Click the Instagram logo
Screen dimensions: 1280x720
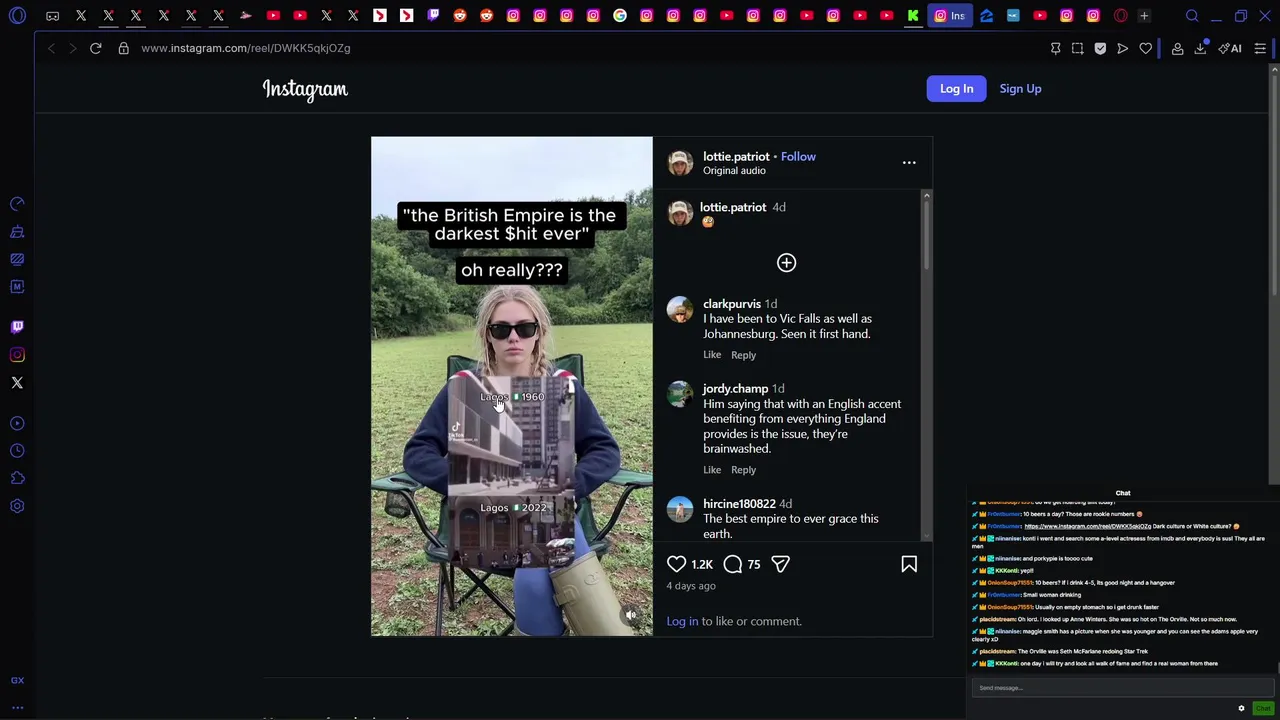click(305, 89)
